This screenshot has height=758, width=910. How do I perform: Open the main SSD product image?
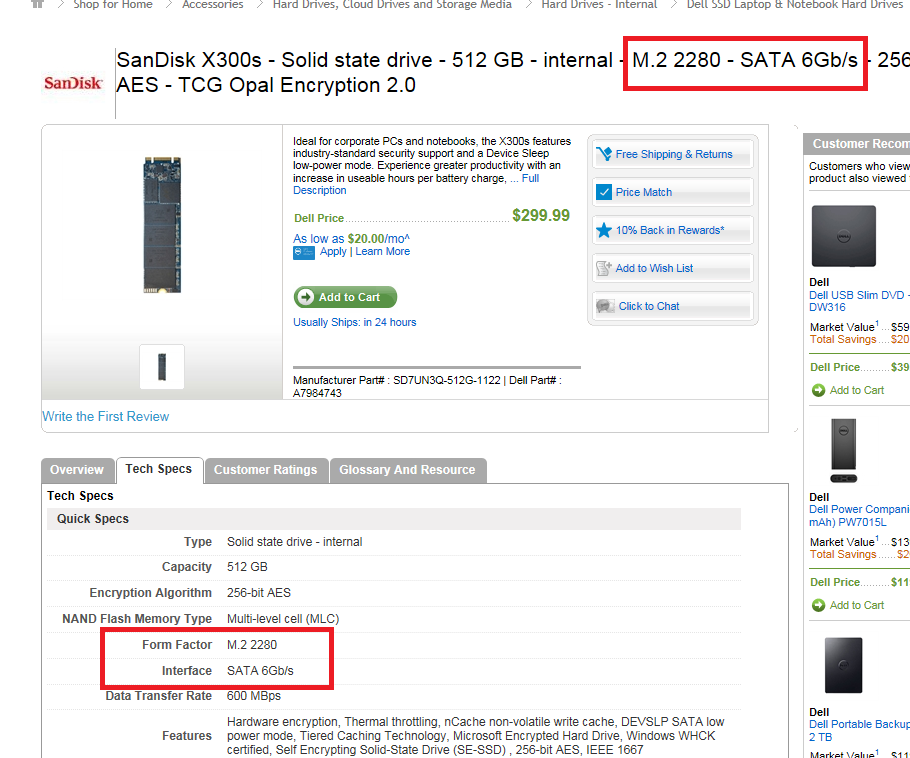tap(162, 225)
